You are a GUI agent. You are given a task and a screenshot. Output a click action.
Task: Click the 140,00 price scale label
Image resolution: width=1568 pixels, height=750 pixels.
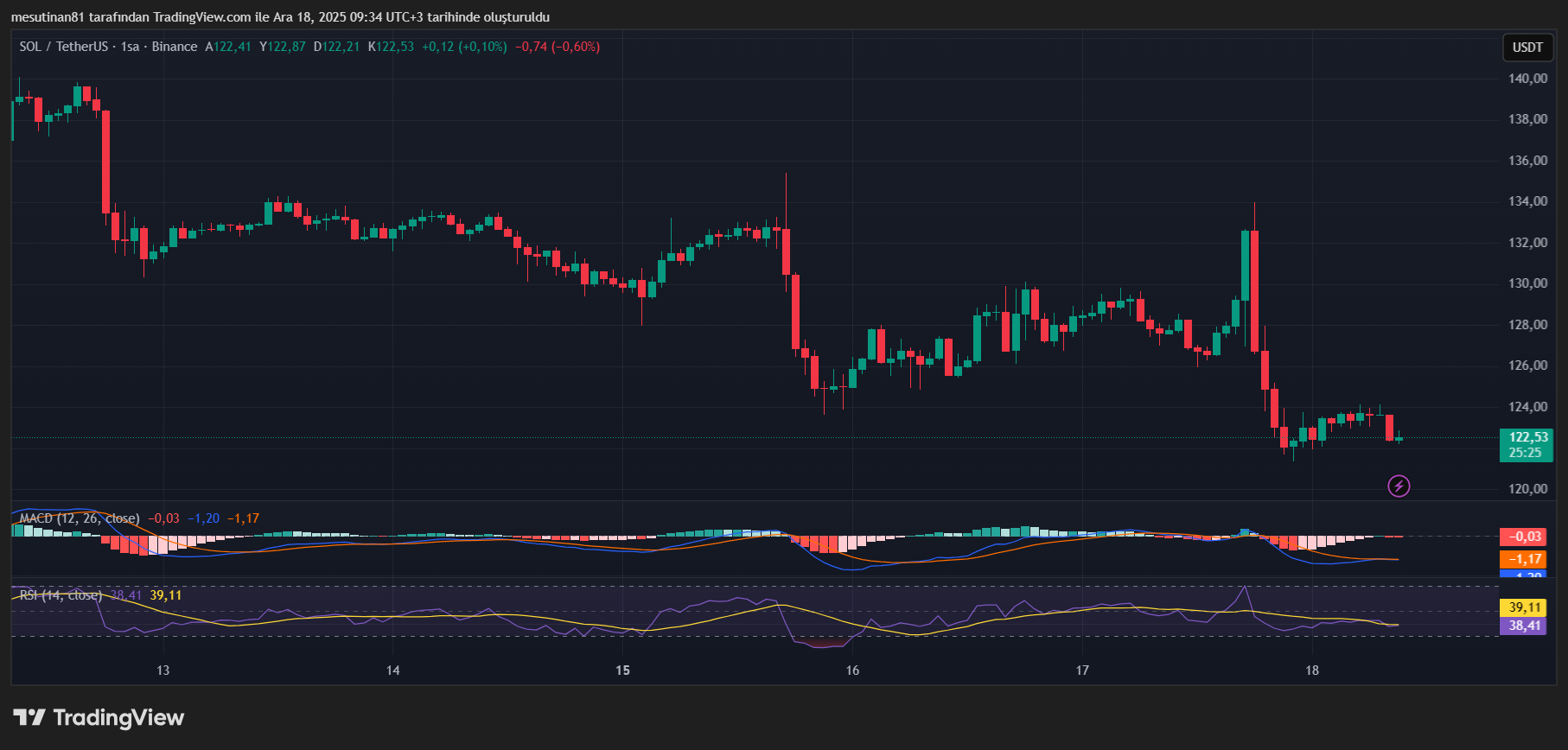tap(1527, 79)
